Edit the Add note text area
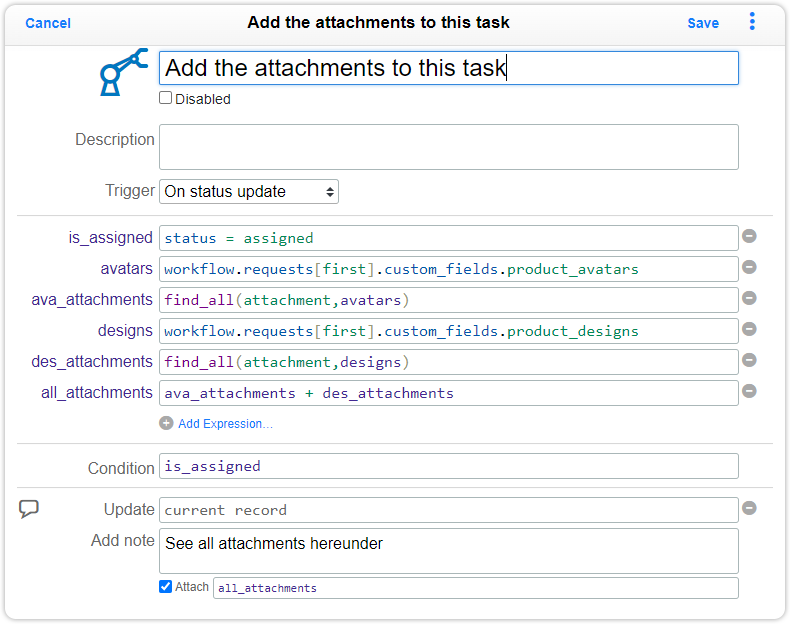 click(x=449, y=551)
